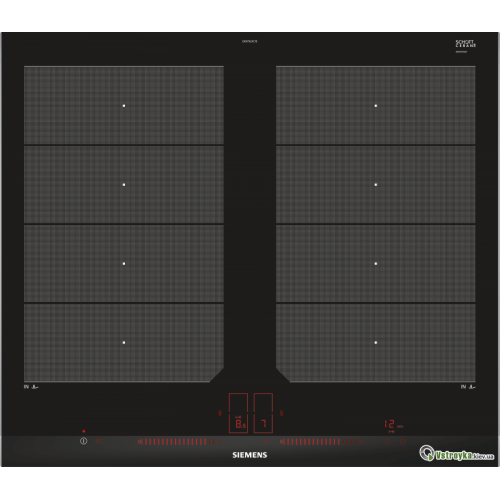Select the right flex zone display showing 7
Screen dimensions: 500x500
coord(263,423)
